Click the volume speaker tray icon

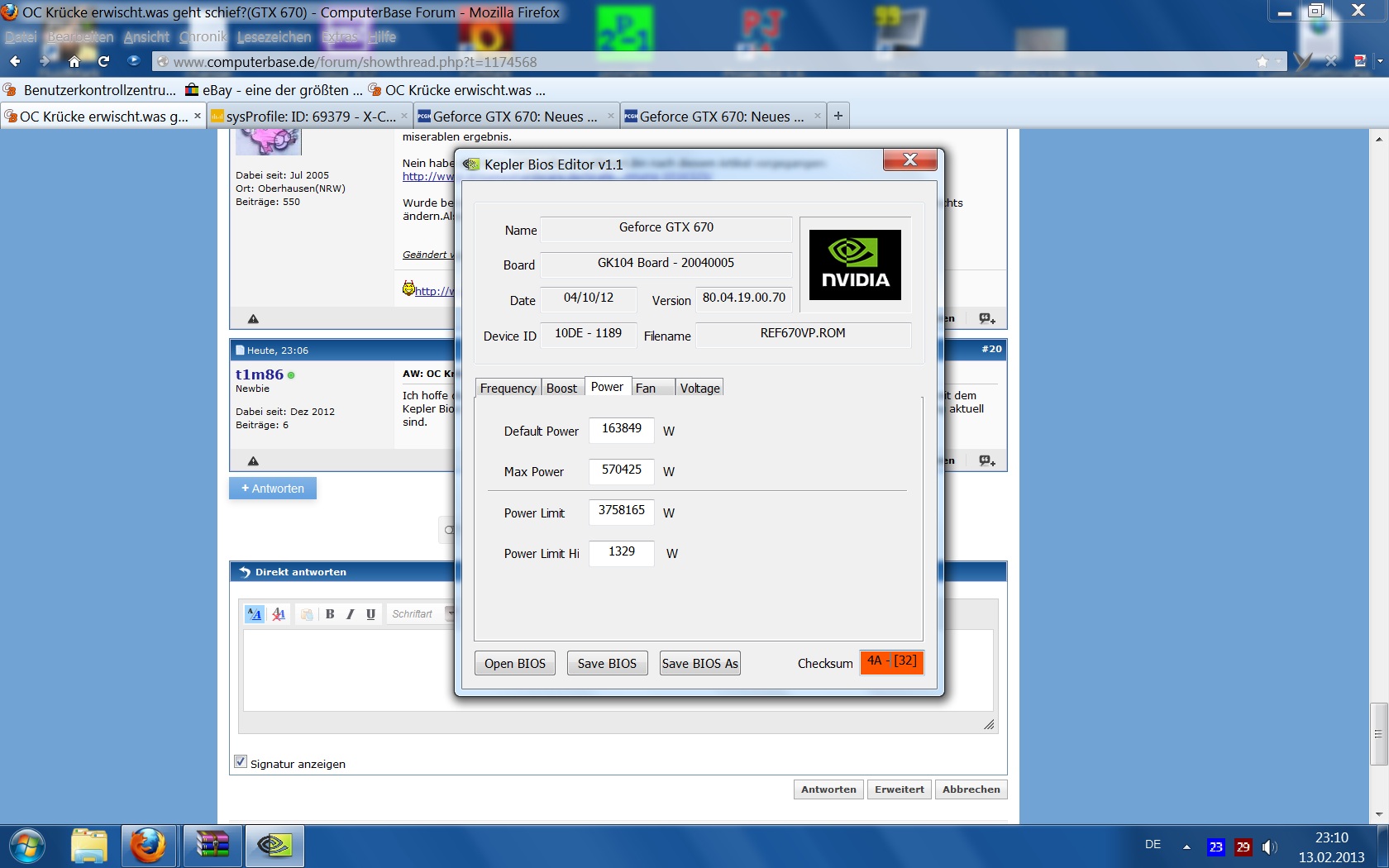(1269, 847)
